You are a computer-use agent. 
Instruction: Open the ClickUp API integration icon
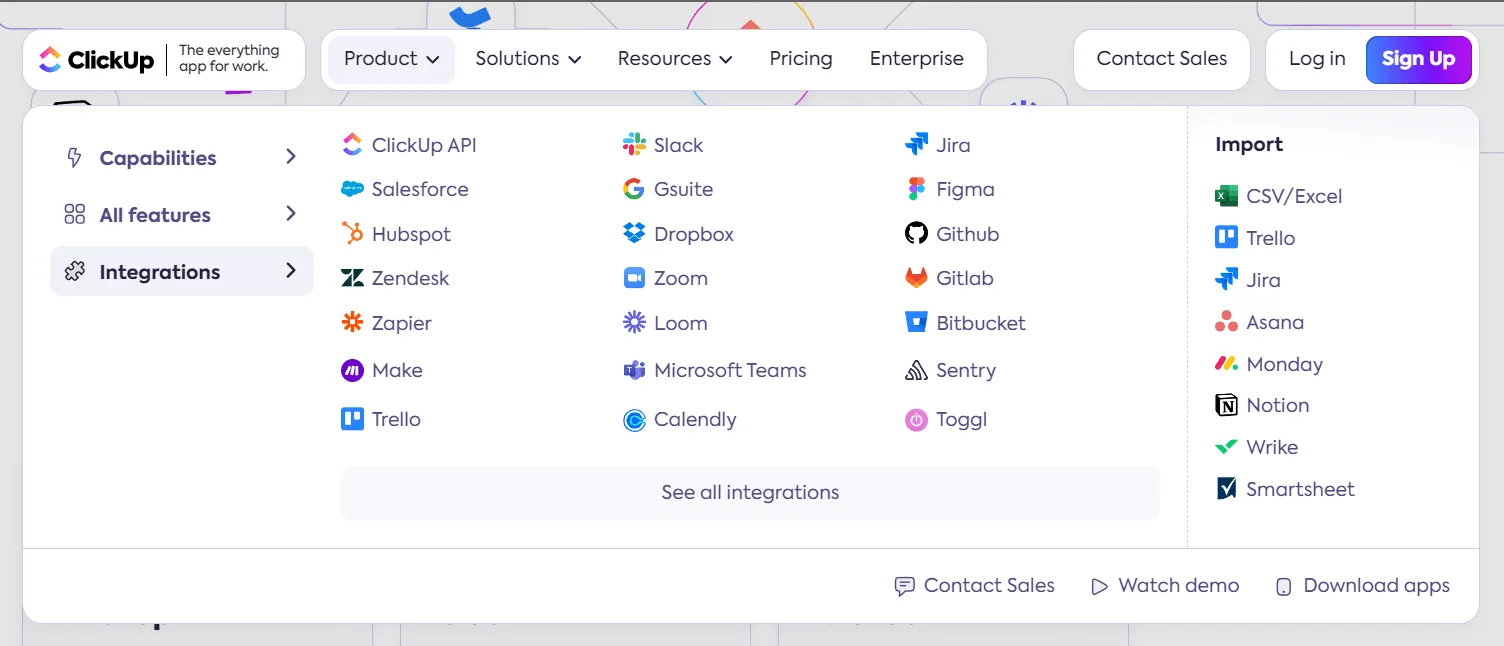[352, 145]
